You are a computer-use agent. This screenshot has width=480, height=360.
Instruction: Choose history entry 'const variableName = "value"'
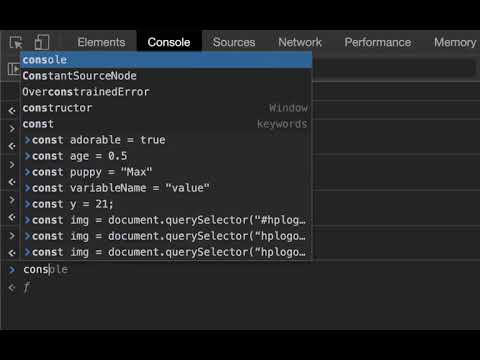click(166, 188)
